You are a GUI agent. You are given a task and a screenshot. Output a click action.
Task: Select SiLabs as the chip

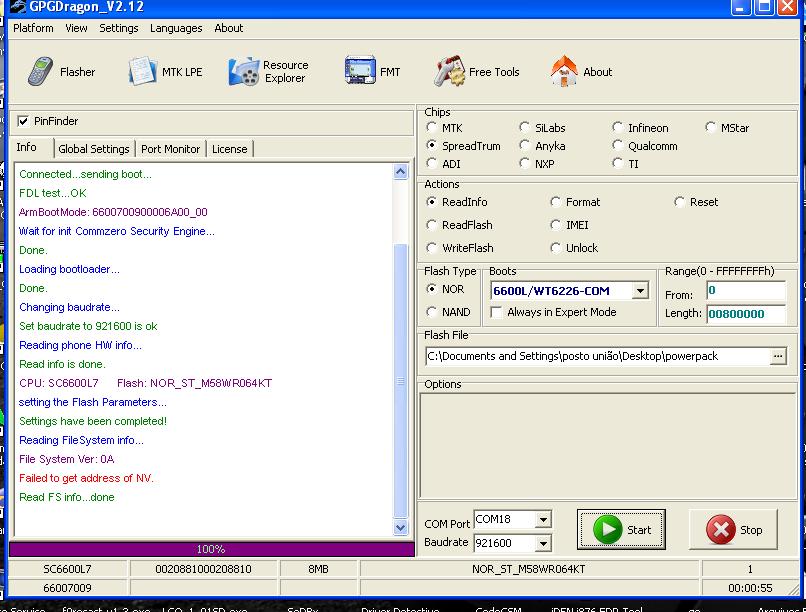click(x=524, y=127)
